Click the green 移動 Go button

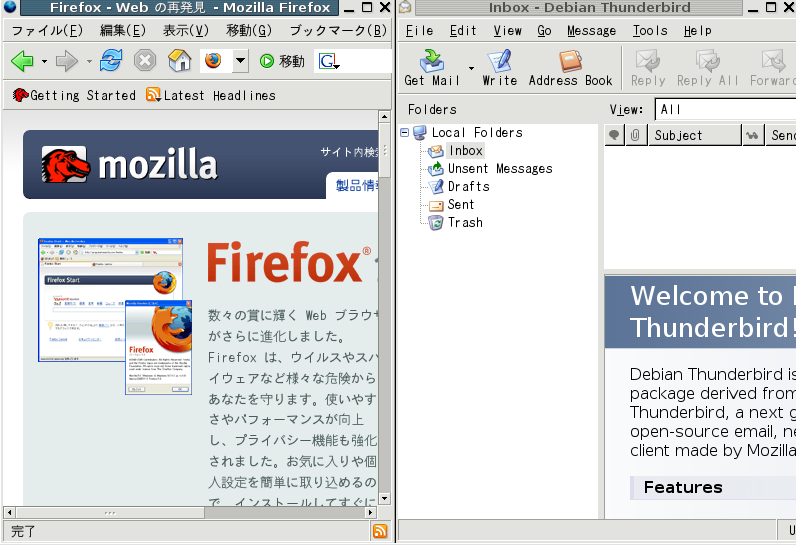click(282, 61)
